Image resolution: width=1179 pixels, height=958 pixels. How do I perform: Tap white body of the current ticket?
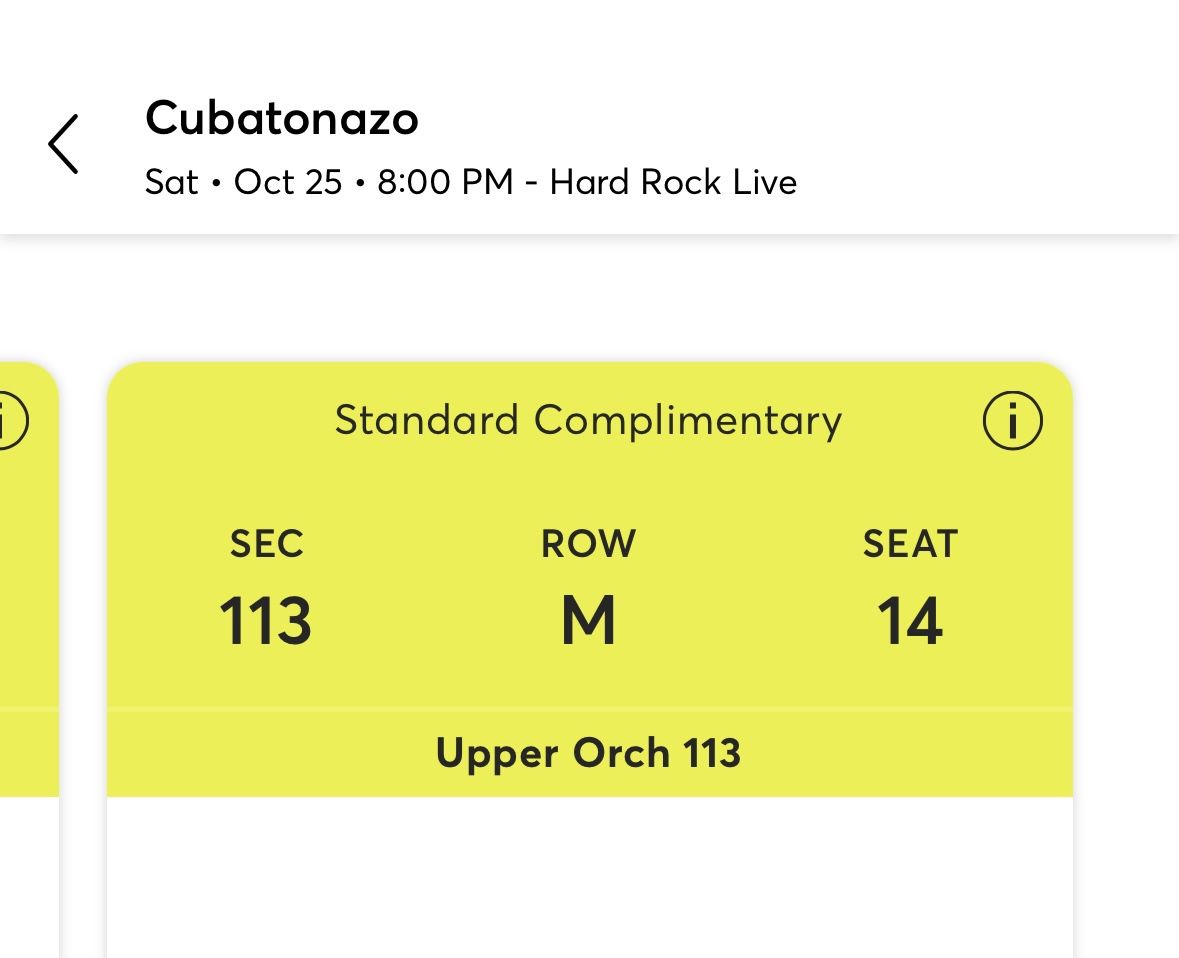point(588,880)
